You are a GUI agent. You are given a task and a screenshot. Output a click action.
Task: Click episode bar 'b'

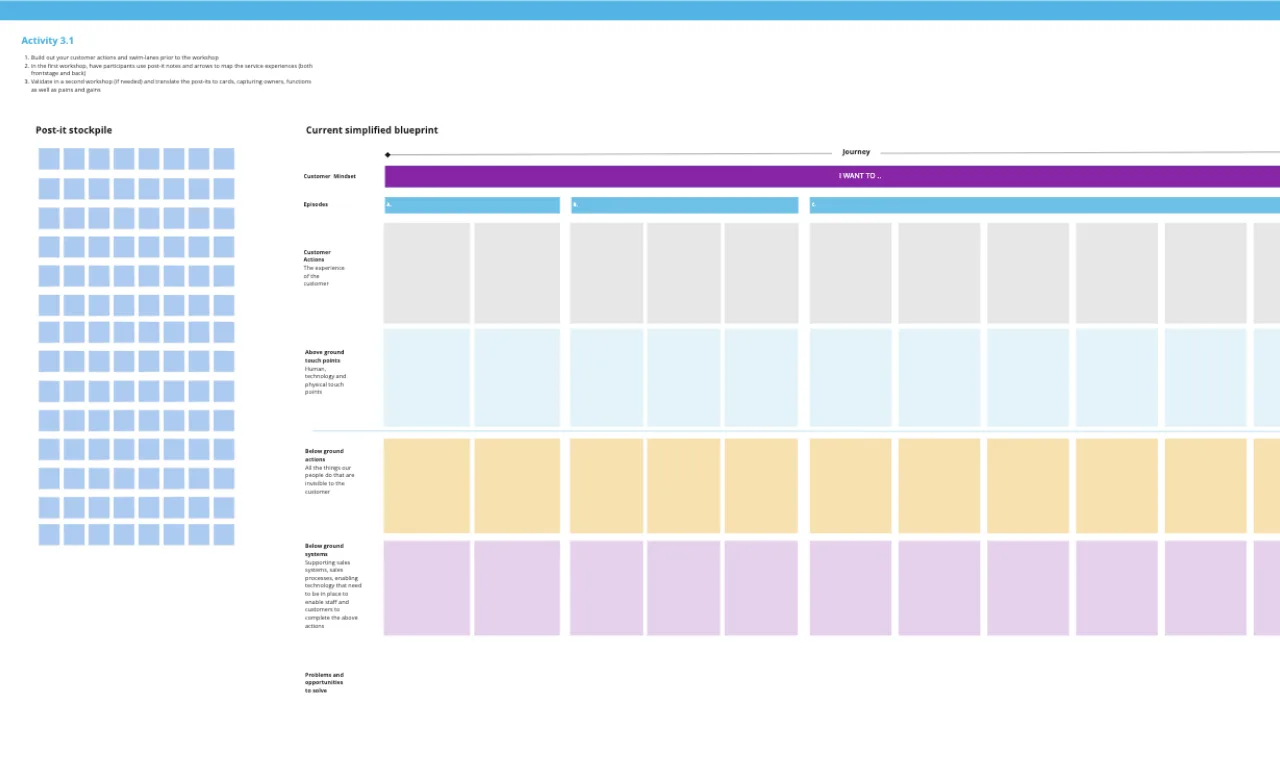point(684,205)
